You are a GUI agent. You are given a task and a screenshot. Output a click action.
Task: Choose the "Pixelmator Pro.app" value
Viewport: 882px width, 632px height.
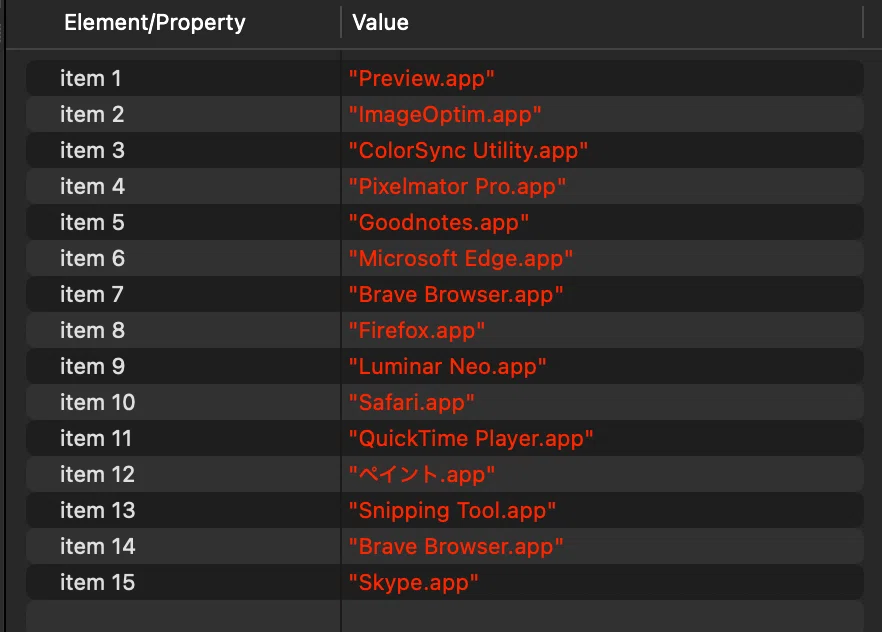point(457,187)
